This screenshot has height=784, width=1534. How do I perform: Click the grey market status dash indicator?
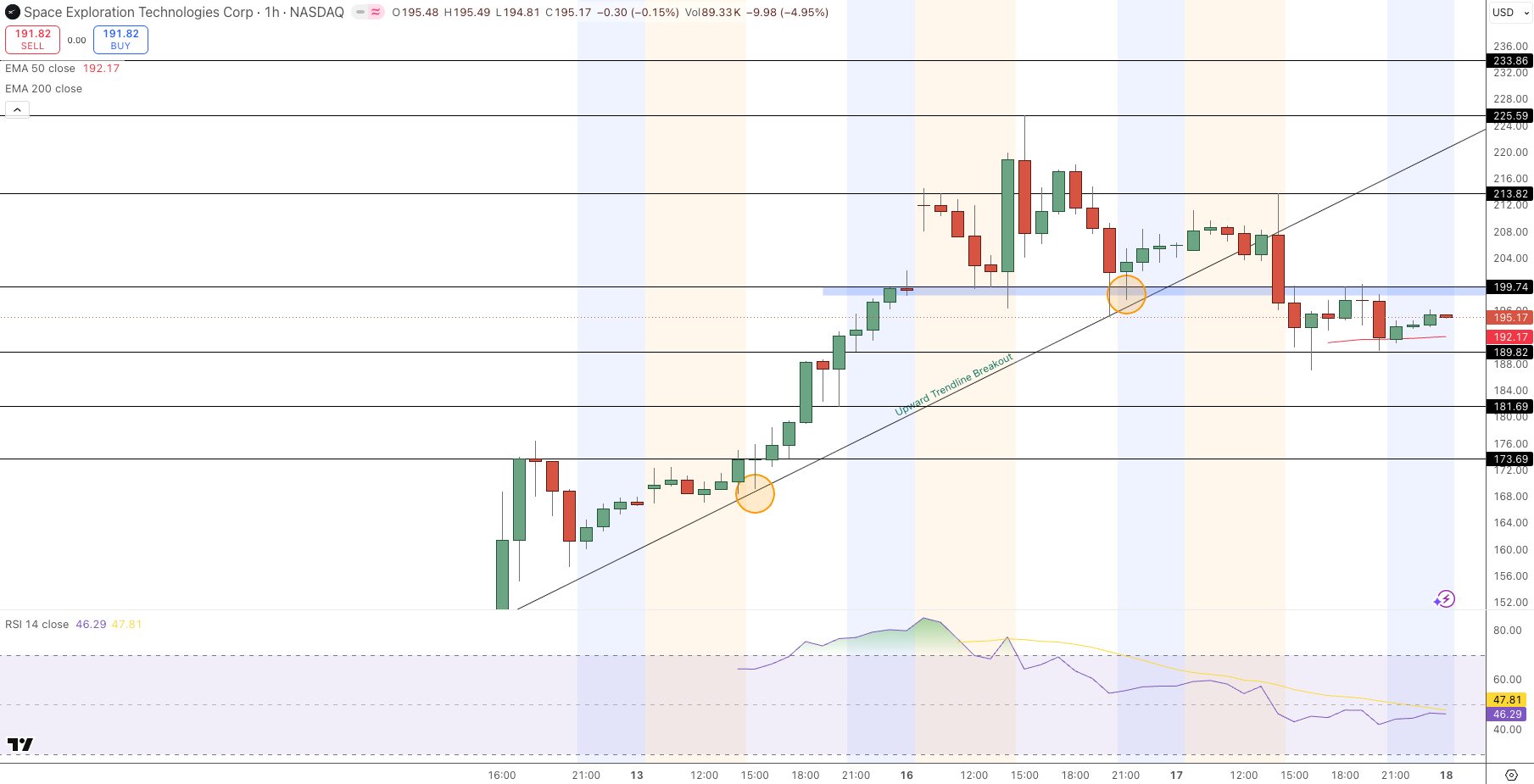[360, 12]
